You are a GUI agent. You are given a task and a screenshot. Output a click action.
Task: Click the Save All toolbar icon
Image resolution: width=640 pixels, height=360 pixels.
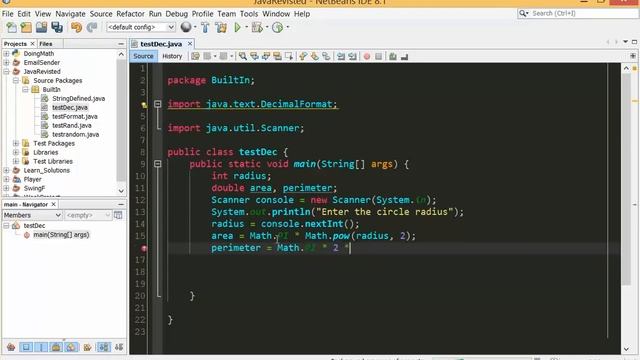coord(57,27)
